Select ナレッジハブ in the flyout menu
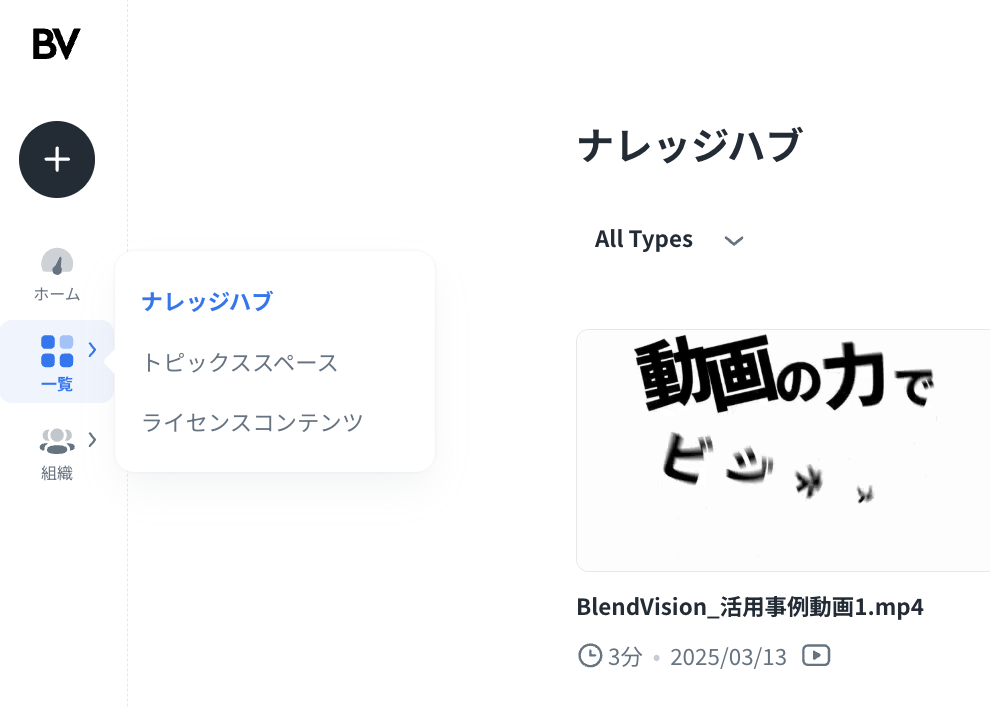This screenshot has width=990, height=707. [207, 301]
